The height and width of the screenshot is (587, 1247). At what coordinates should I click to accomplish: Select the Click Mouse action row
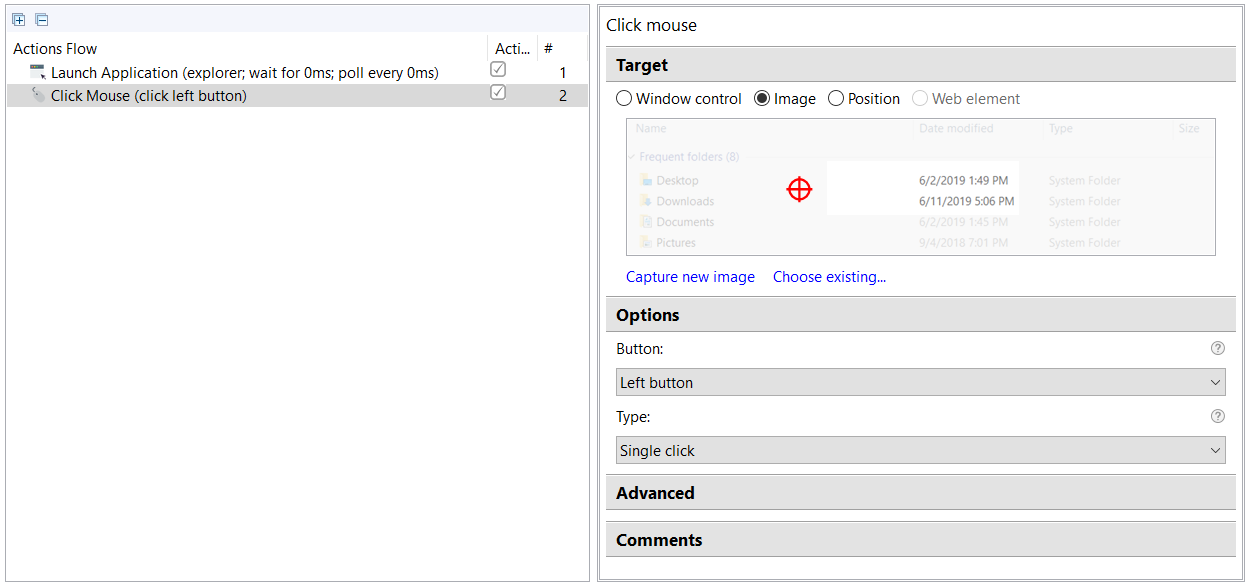click(x=297, y=95)
